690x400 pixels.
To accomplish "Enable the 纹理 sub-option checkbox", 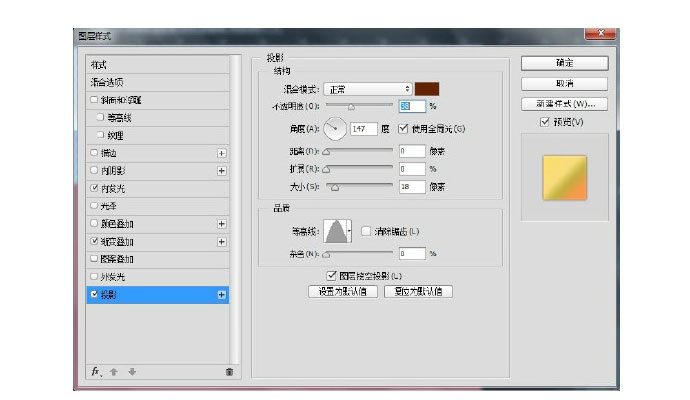I will [x=100, y=135].
